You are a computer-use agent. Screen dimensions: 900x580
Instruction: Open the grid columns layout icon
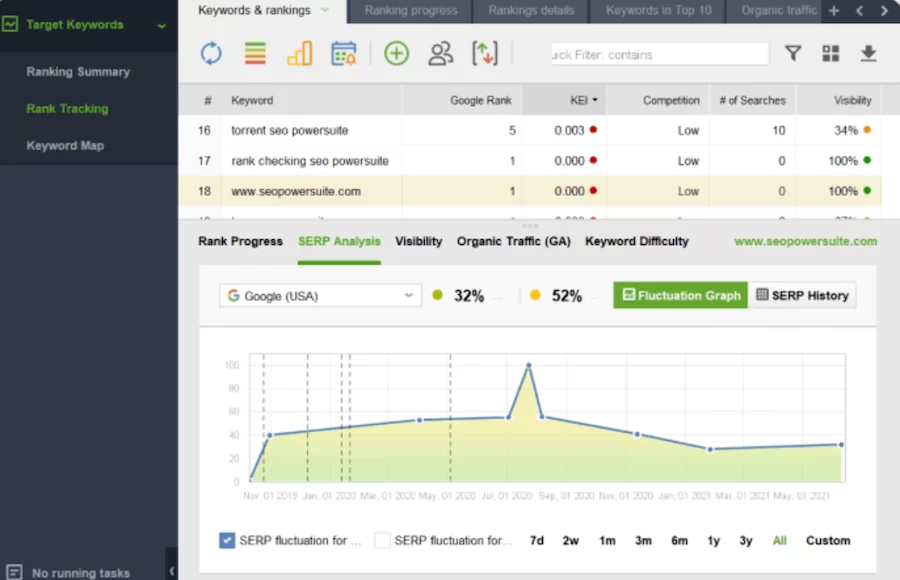(831, 53)
